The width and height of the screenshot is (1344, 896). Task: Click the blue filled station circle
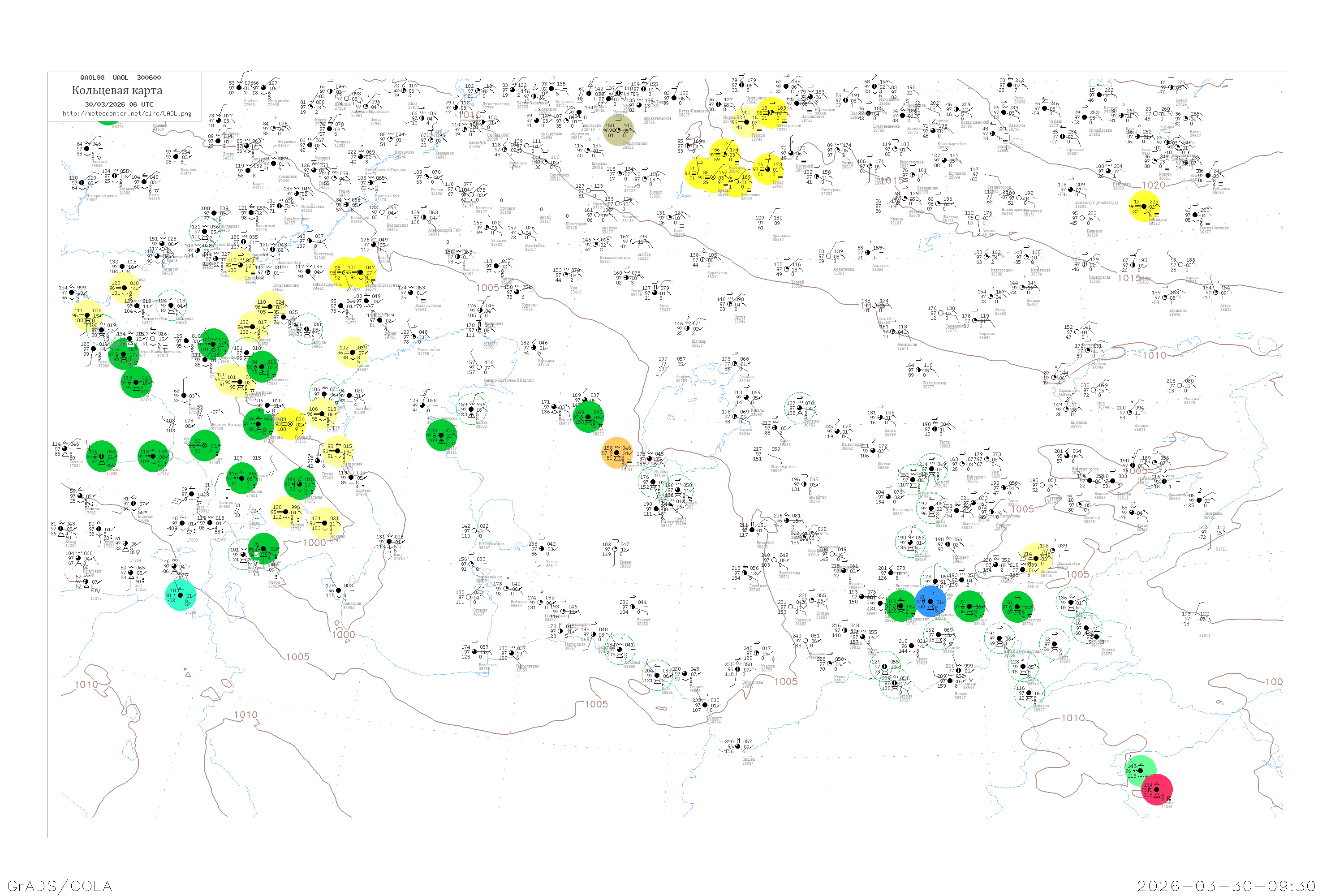point(930,601)
